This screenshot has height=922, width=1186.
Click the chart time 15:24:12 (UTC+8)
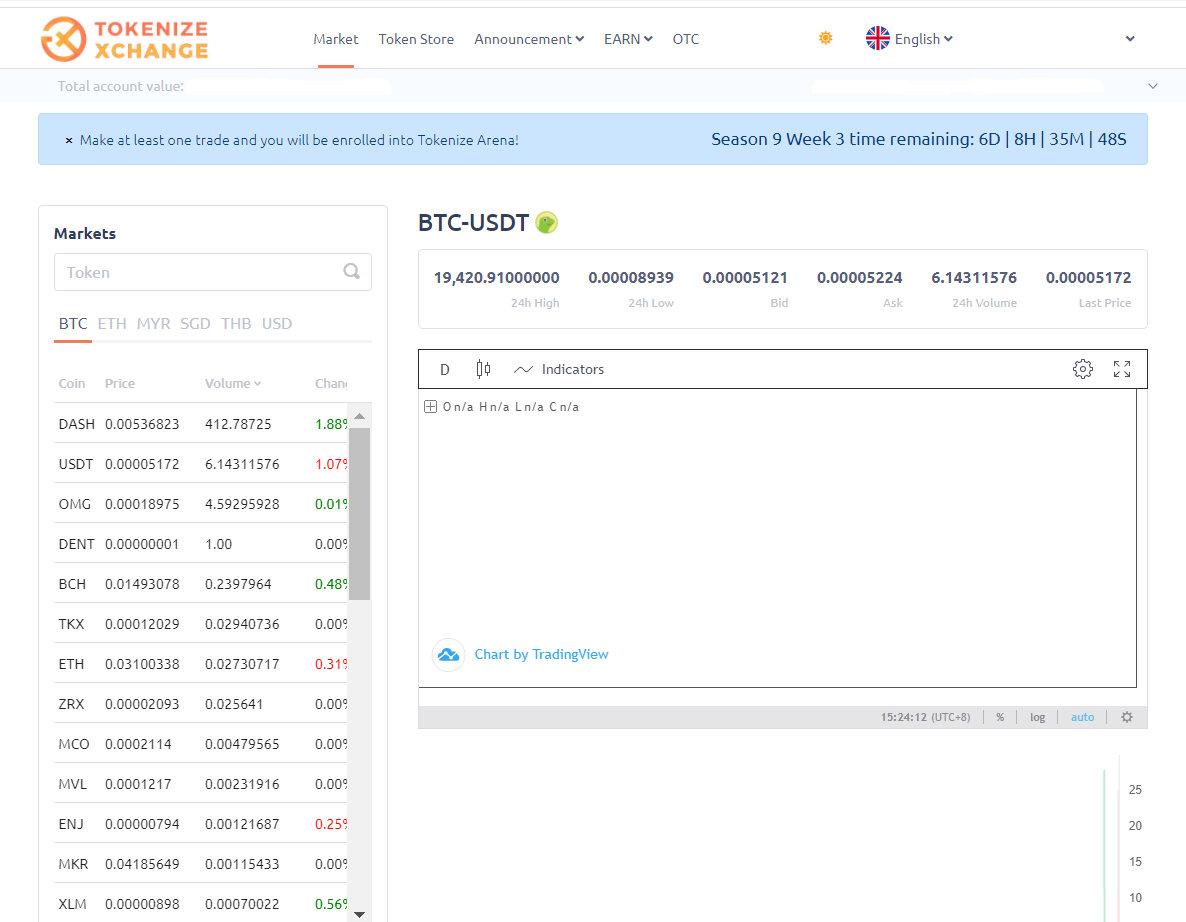tap(925, 717)
